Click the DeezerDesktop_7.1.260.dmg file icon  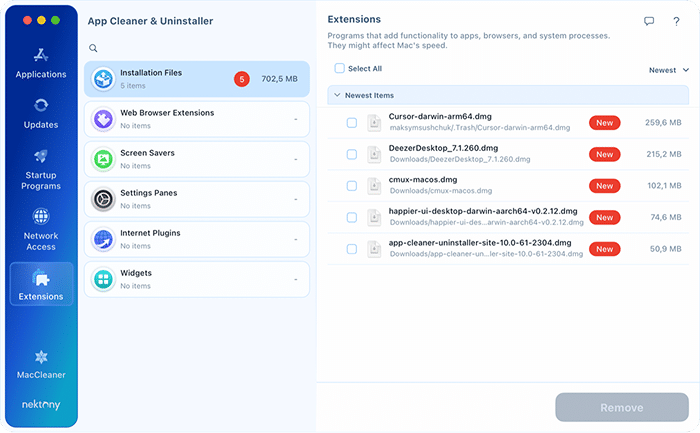374,154
